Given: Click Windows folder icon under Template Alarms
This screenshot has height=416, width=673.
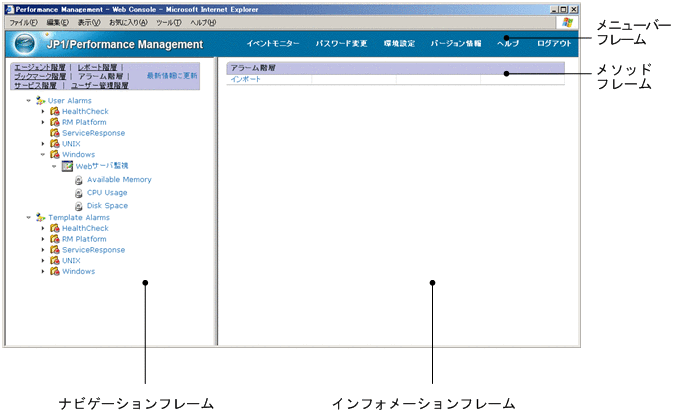Looking at the screenshot, I should point(55,271).
